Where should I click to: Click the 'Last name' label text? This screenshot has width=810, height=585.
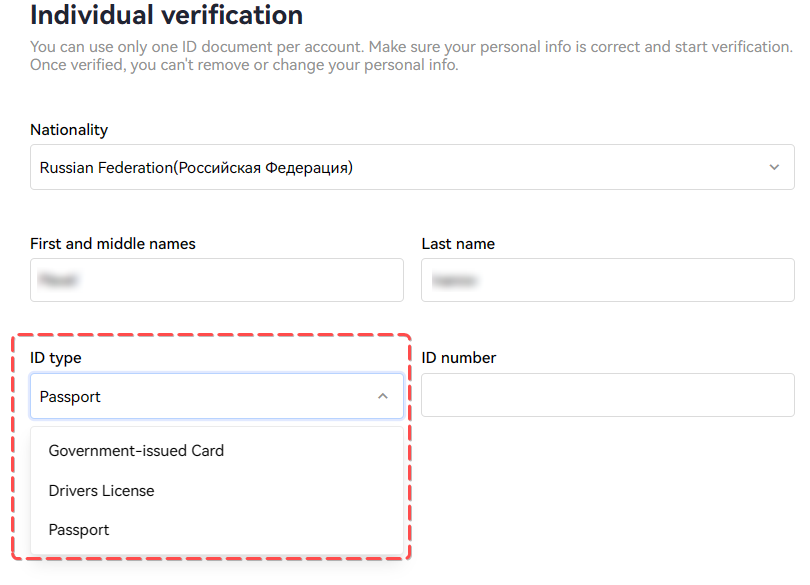pyautogui.click(x=458, y=244)
